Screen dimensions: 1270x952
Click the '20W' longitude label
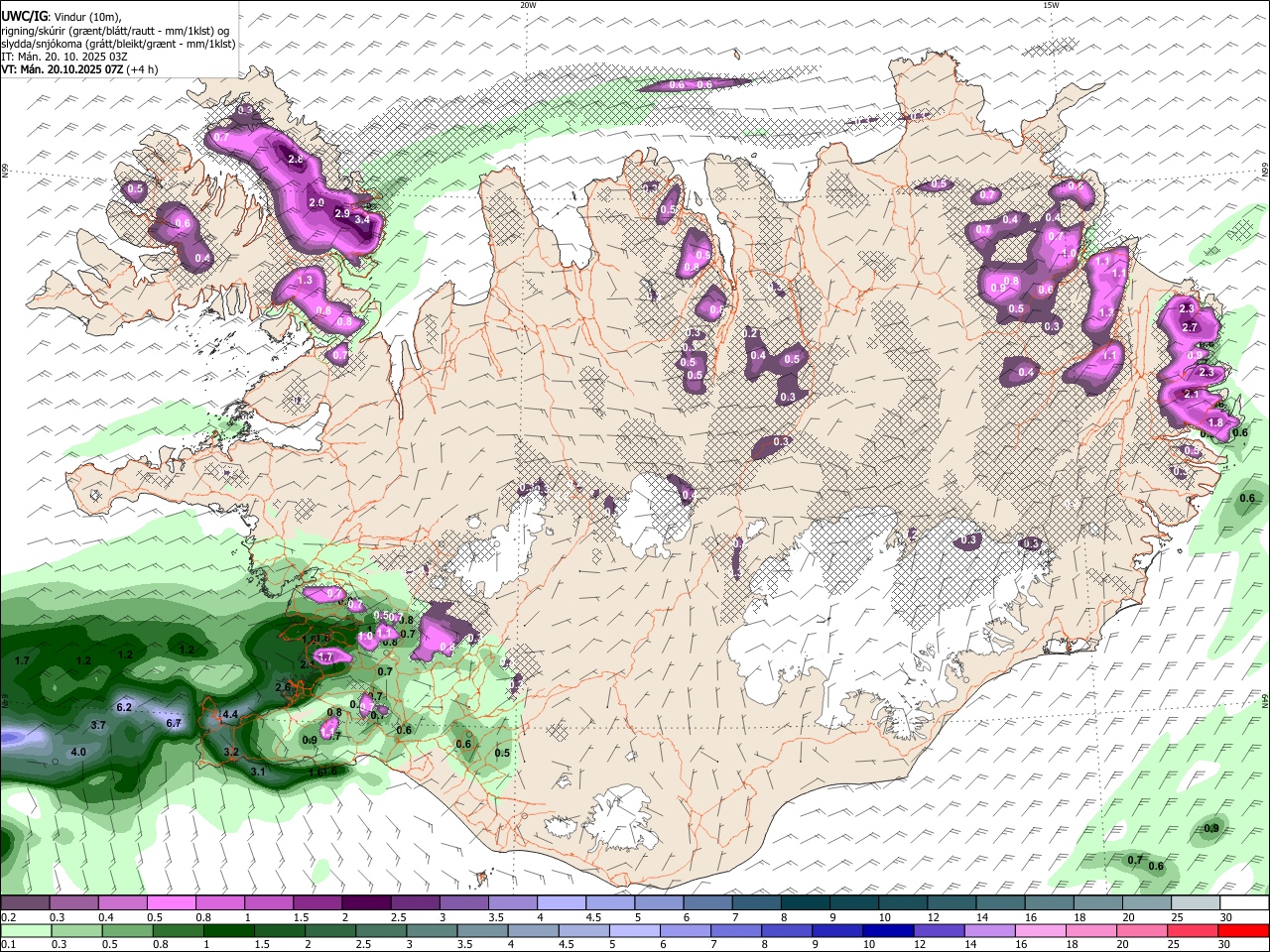[528, 5]
